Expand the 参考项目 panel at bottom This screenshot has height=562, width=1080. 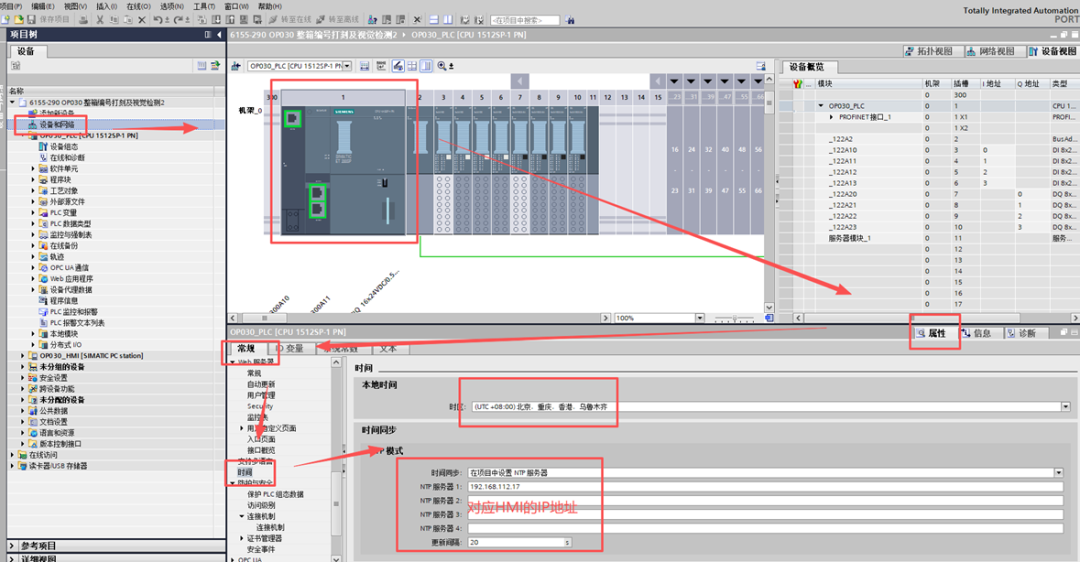(x=12, y=545)
